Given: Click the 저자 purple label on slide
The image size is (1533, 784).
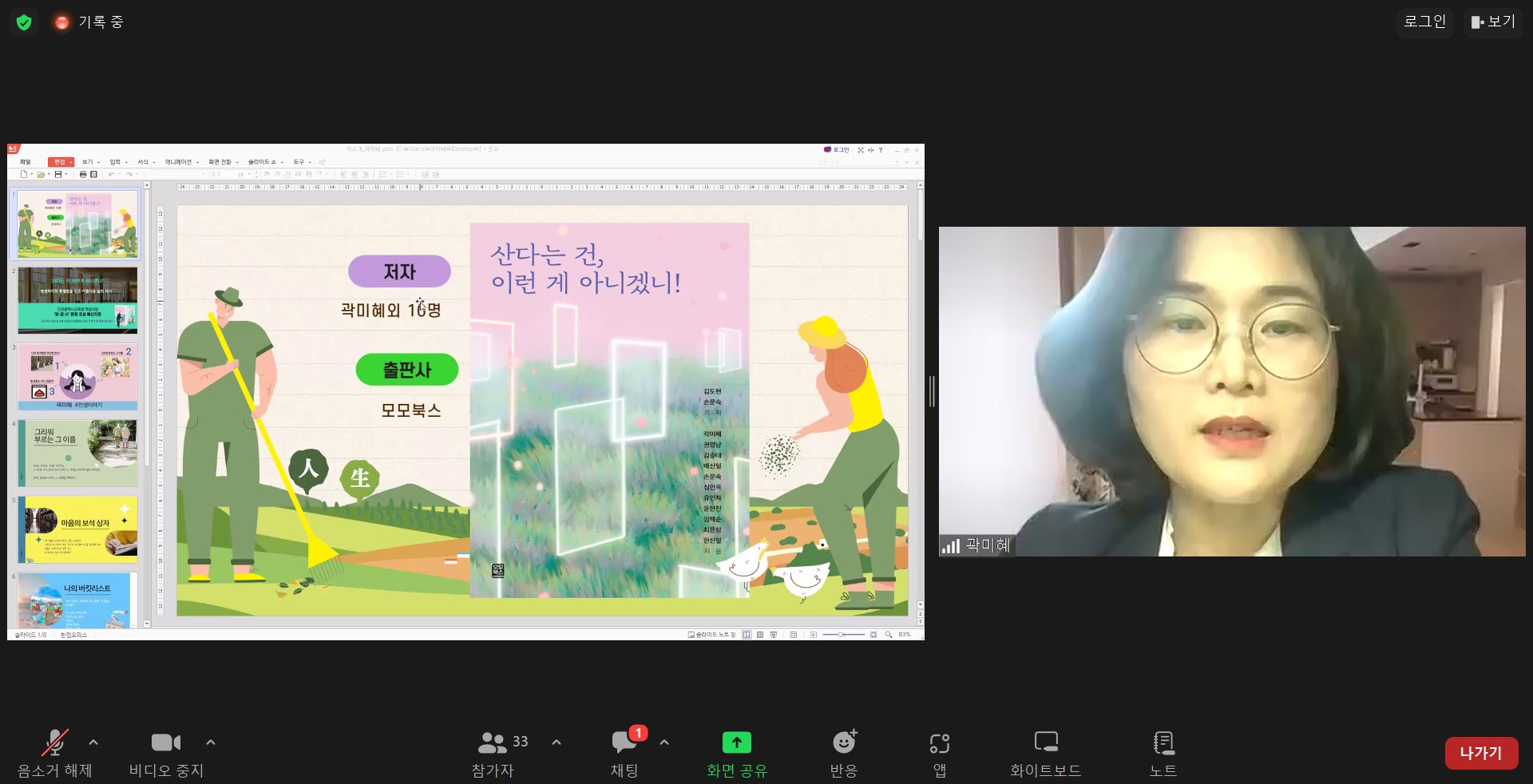Looking at the screenshot, I should pyautogui.click(x=399, y=271).
